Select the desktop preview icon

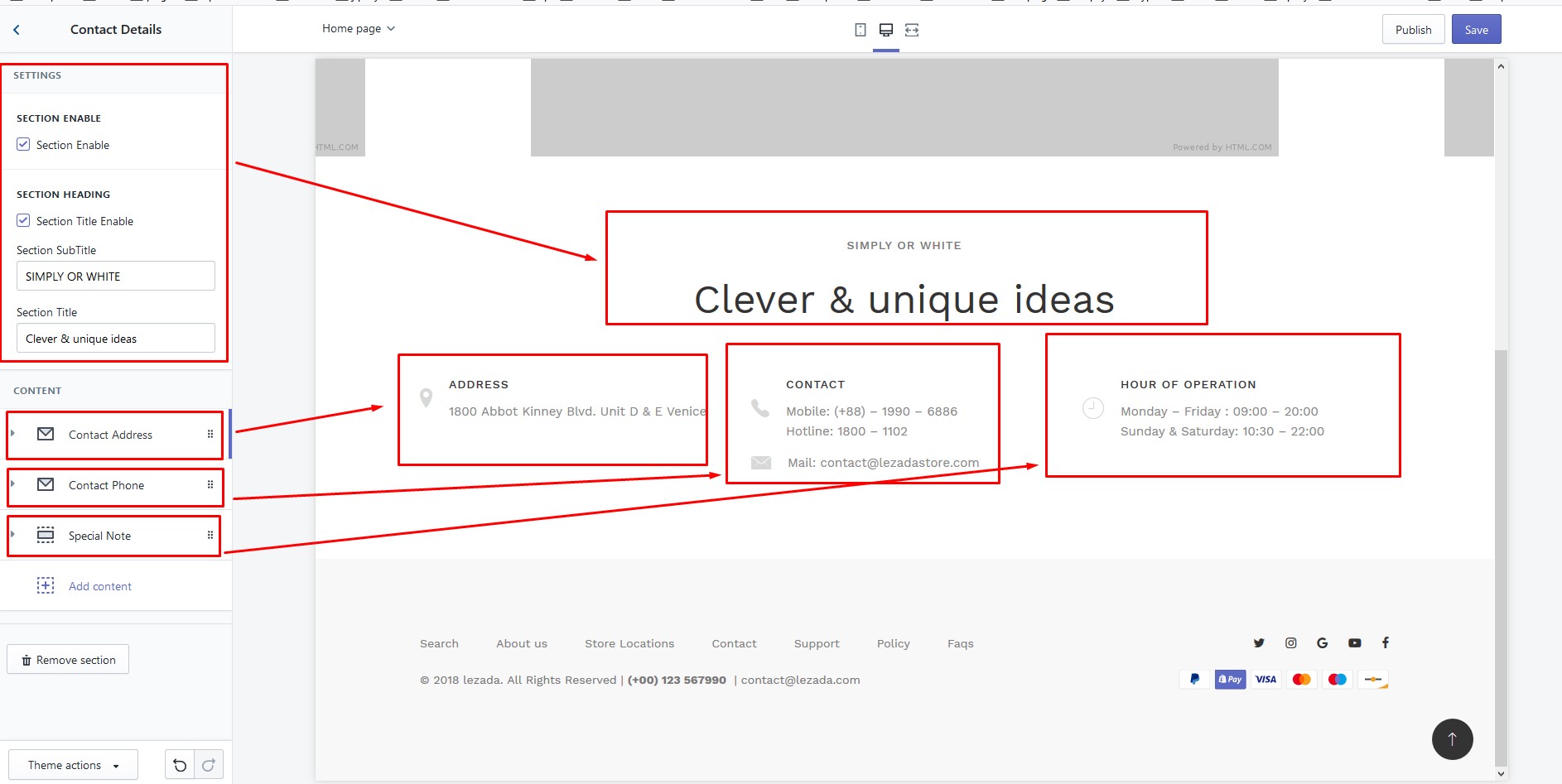[885, 30]
